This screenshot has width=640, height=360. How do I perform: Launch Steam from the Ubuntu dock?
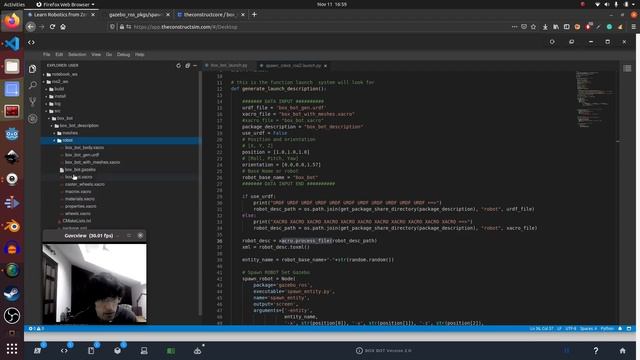coord(12,293)
